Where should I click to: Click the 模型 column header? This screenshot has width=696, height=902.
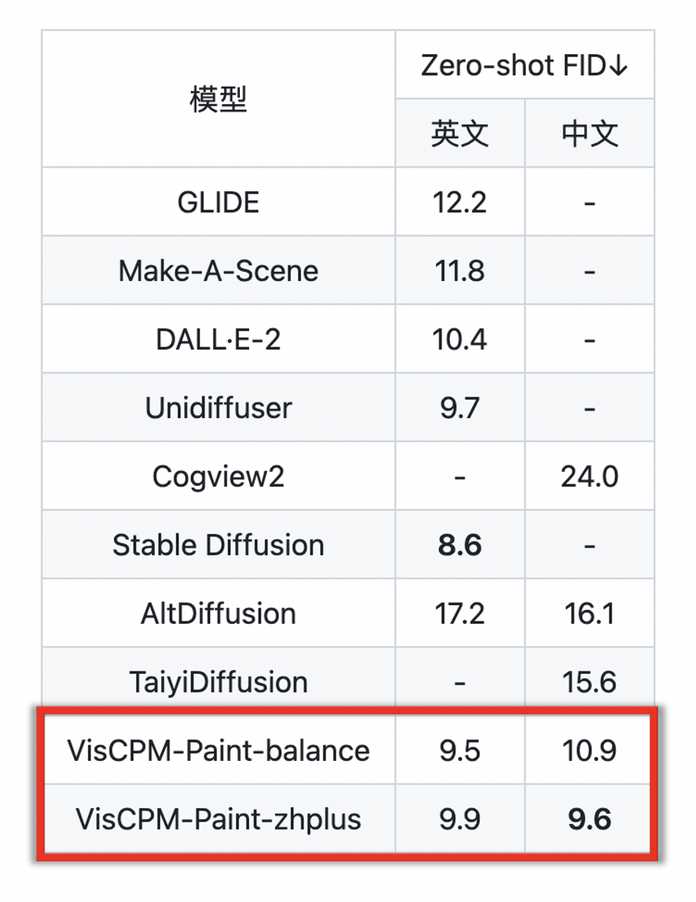coord(219,99)
